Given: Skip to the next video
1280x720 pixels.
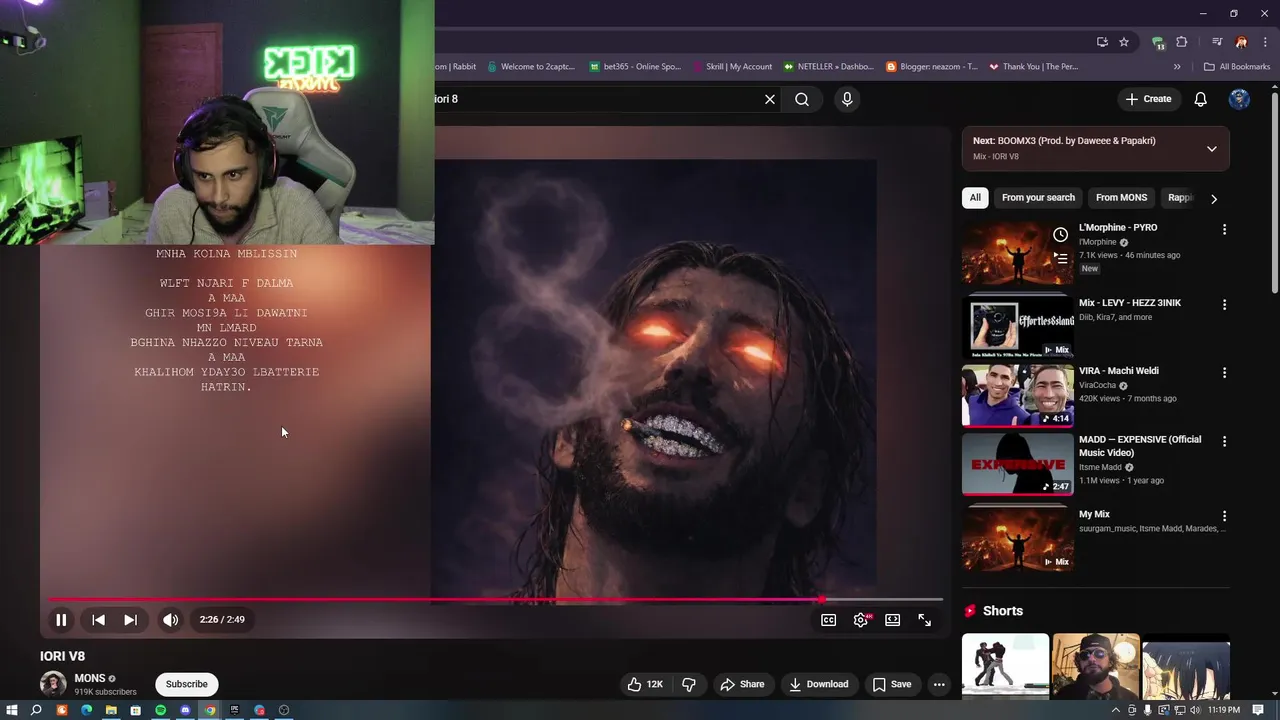Looking at the screenshot, I should [130, 620].
